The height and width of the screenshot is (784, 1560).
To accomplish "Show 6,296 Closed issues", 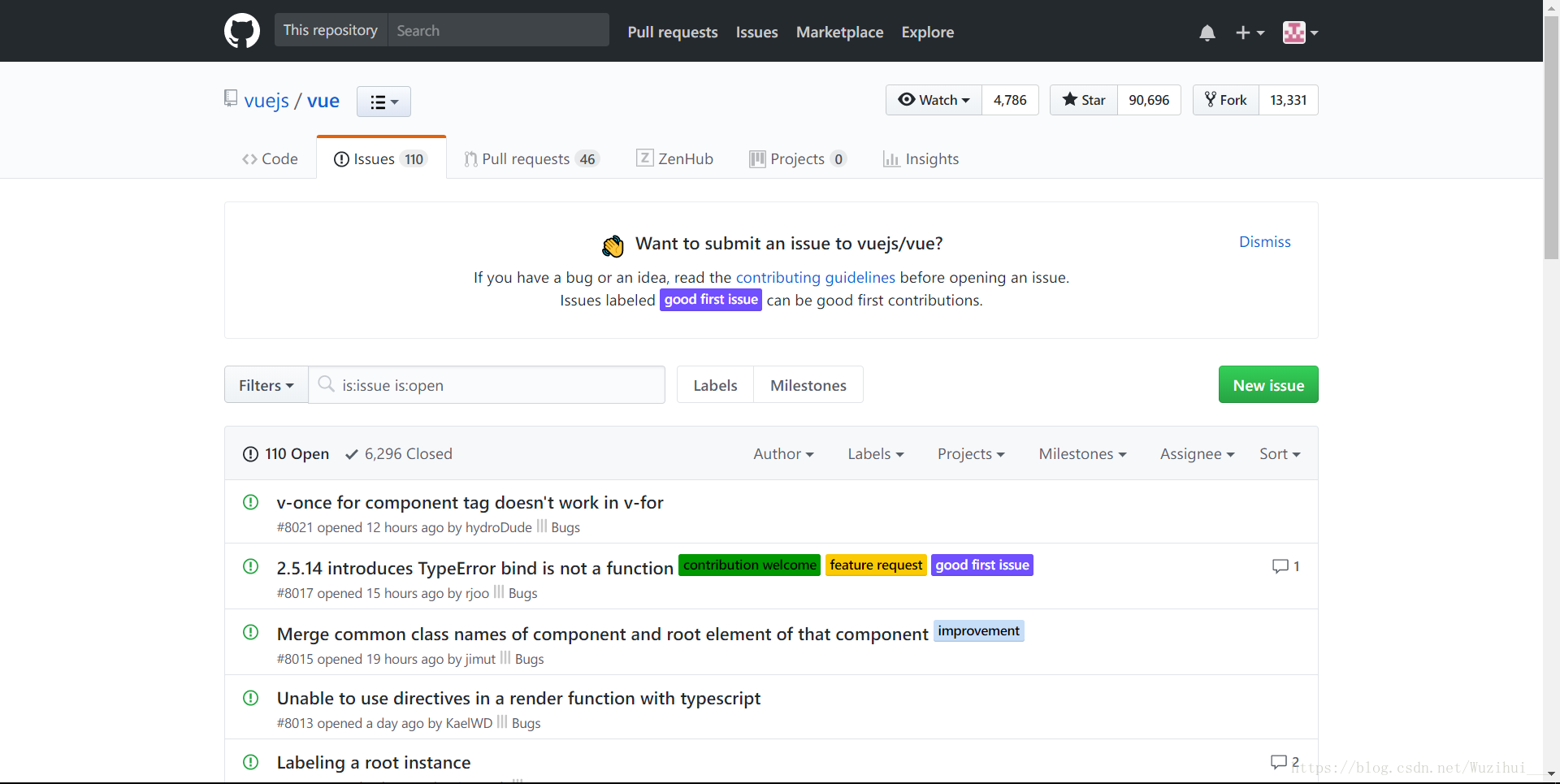I will point(399,453).
